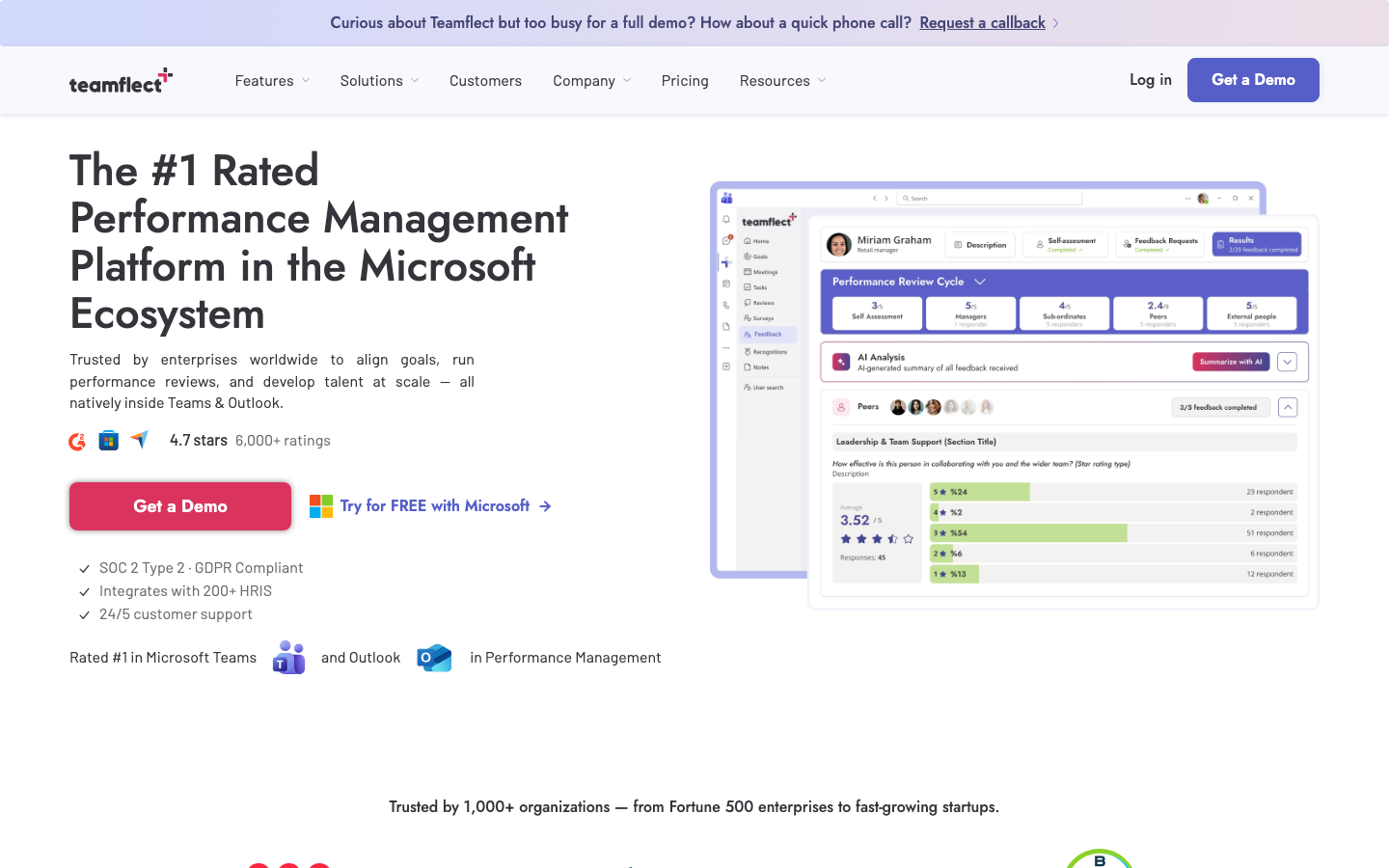Select Feedback in the product sidebar
Image resolution: width=1389 pixels, height=868 pixels.
click(x=768, y=335)
